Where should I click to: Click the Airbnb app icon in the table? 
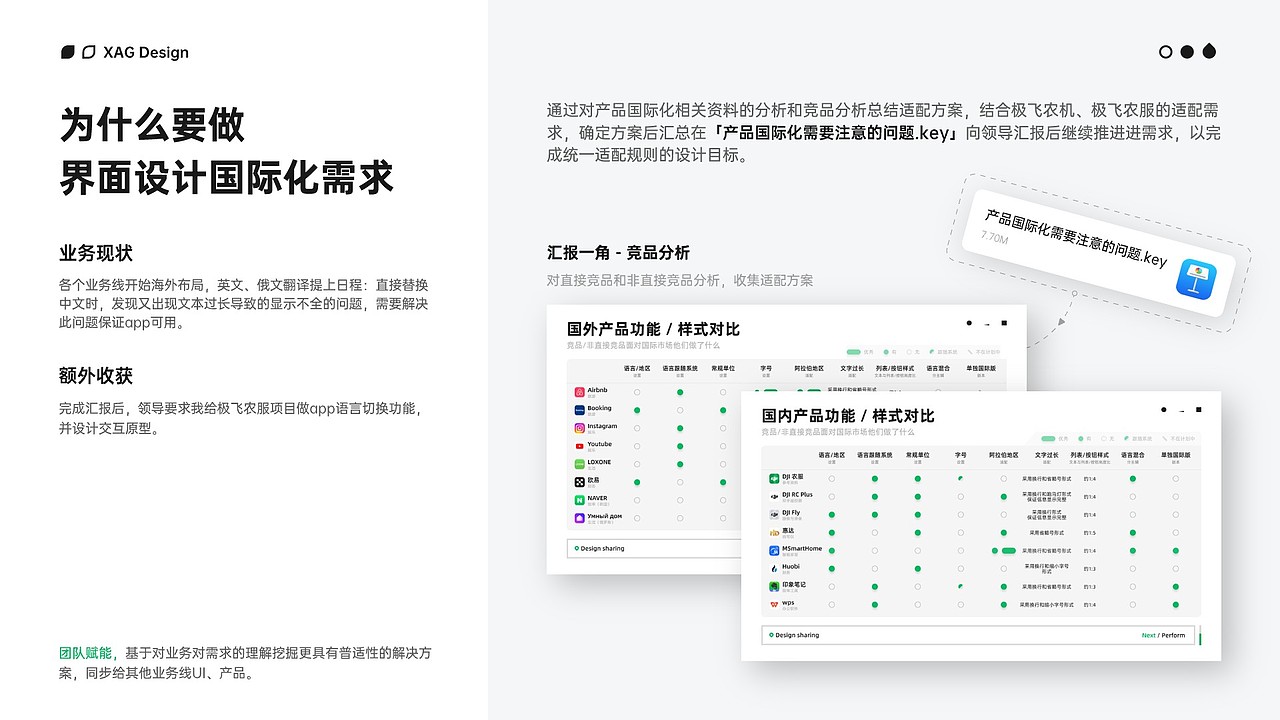tap(579, 391)
